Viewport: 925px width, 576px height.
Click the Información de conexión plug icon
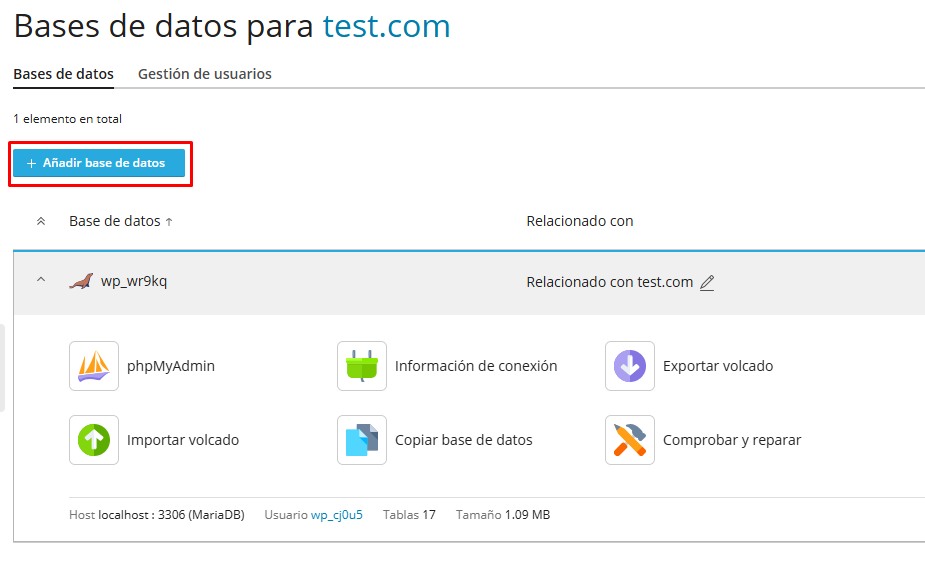(362, 366)
